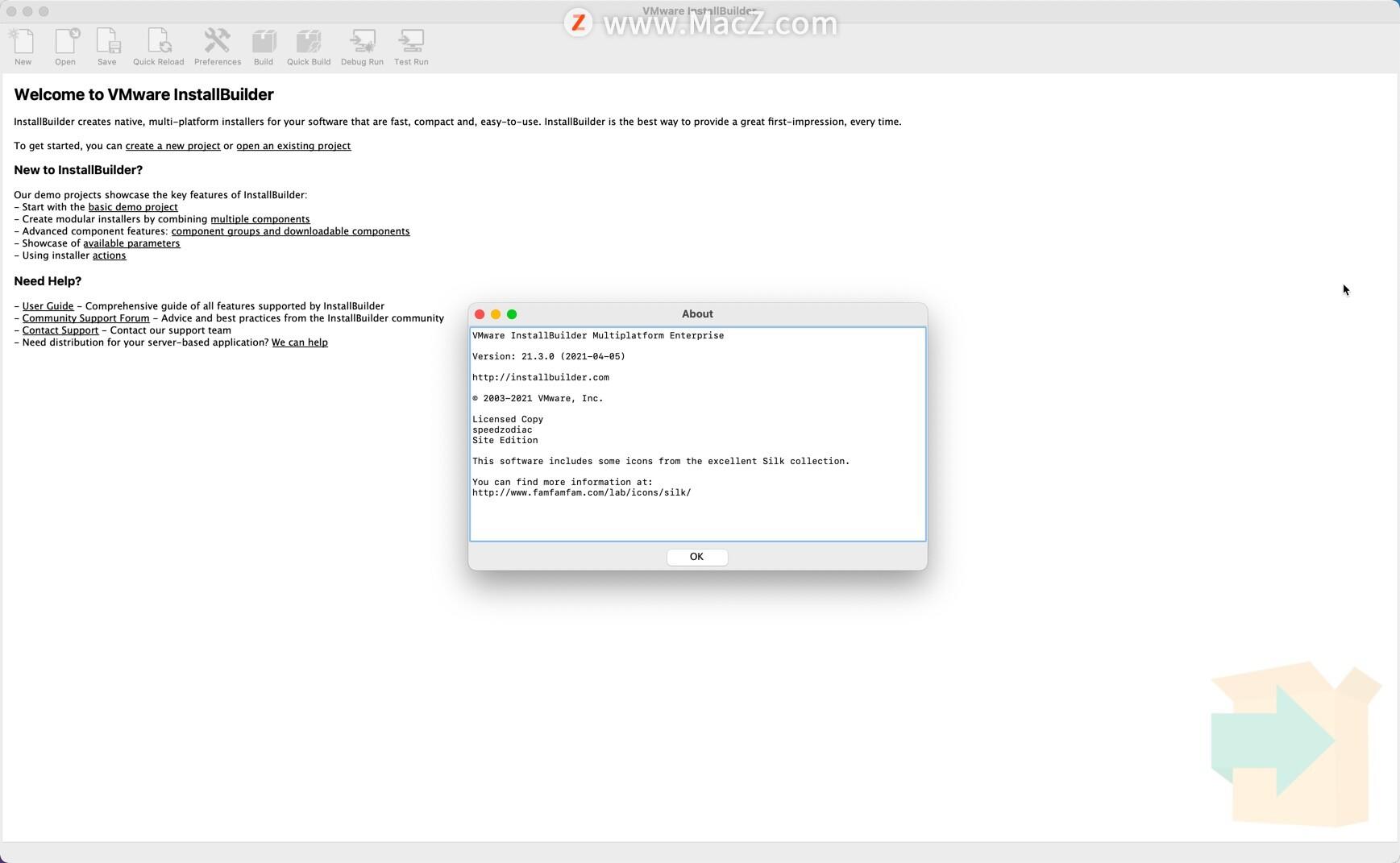Open 'component groups and downloadable components' demo
The image size is (1400, 863).
[x=291, y=231]
